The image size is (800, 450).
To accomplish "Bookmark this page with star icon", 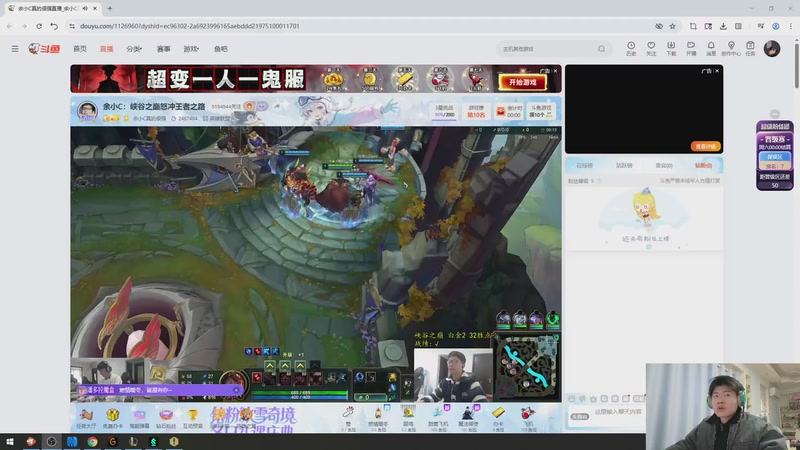I will click(x=672, y=26).
